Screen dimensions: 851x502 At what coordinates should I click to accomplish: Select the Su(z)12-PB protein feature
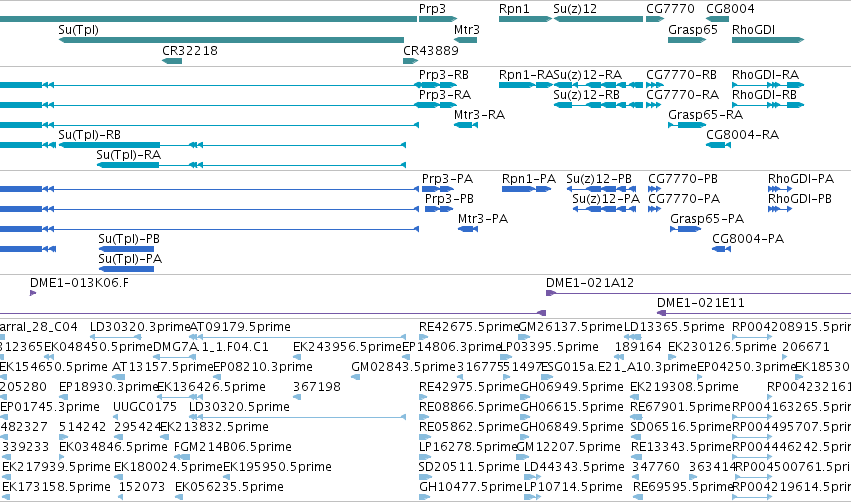(x=601, y=189)
